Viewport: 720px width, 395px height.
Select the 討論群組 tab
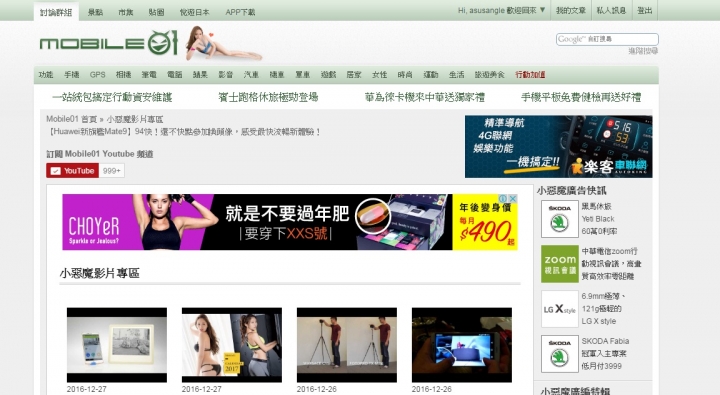coord(56,12)
